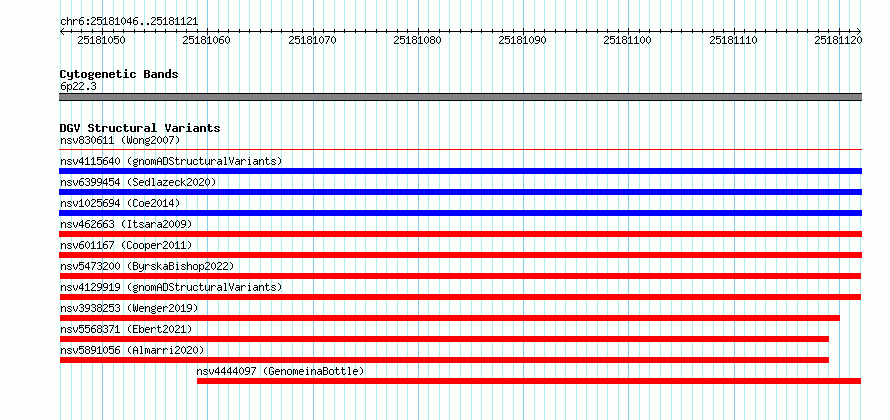The height and width of the screenshot is (420, 890).
Task: Click the nsv830611 (Wong2007) variant label
Action: tap(120, 140)
